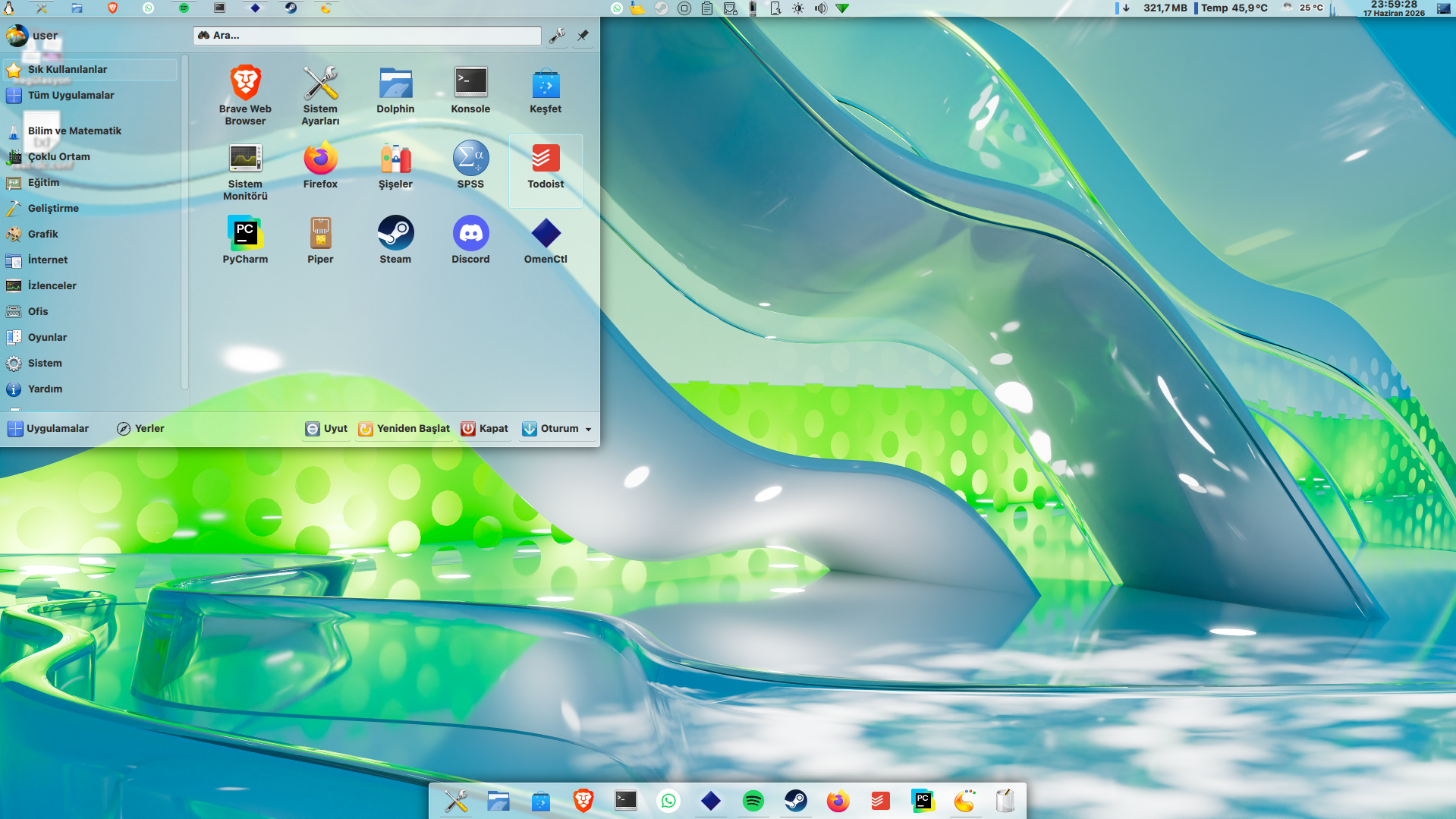Open Yardım category
1456x819 pixels.
point(90,389)
